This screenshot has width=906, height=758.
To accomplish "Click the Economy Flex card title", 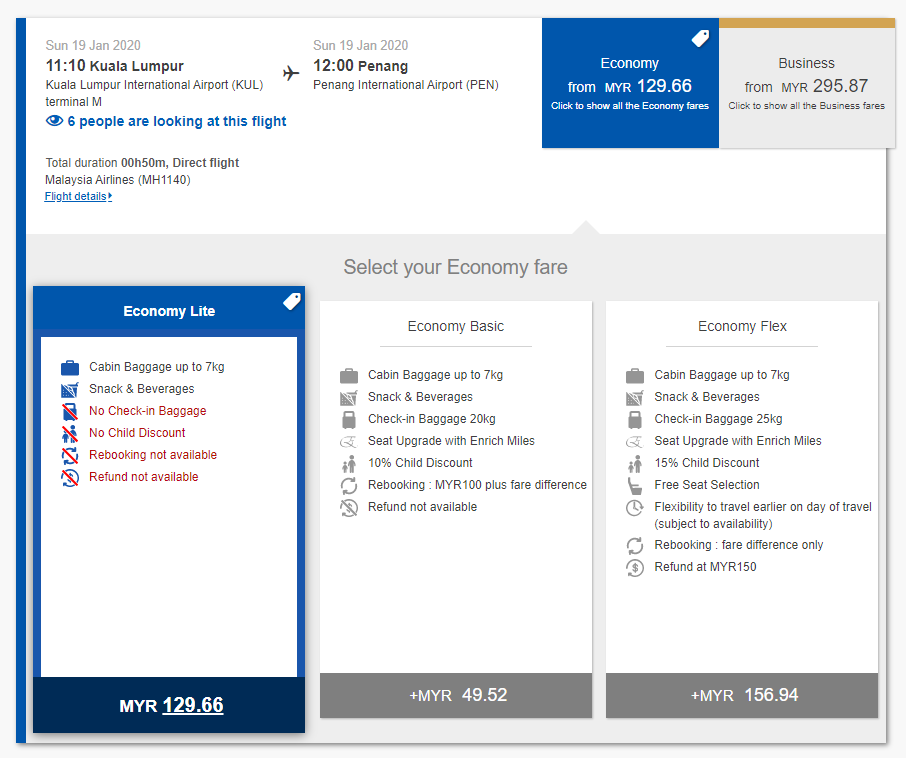I will click(x=742, y=326).
